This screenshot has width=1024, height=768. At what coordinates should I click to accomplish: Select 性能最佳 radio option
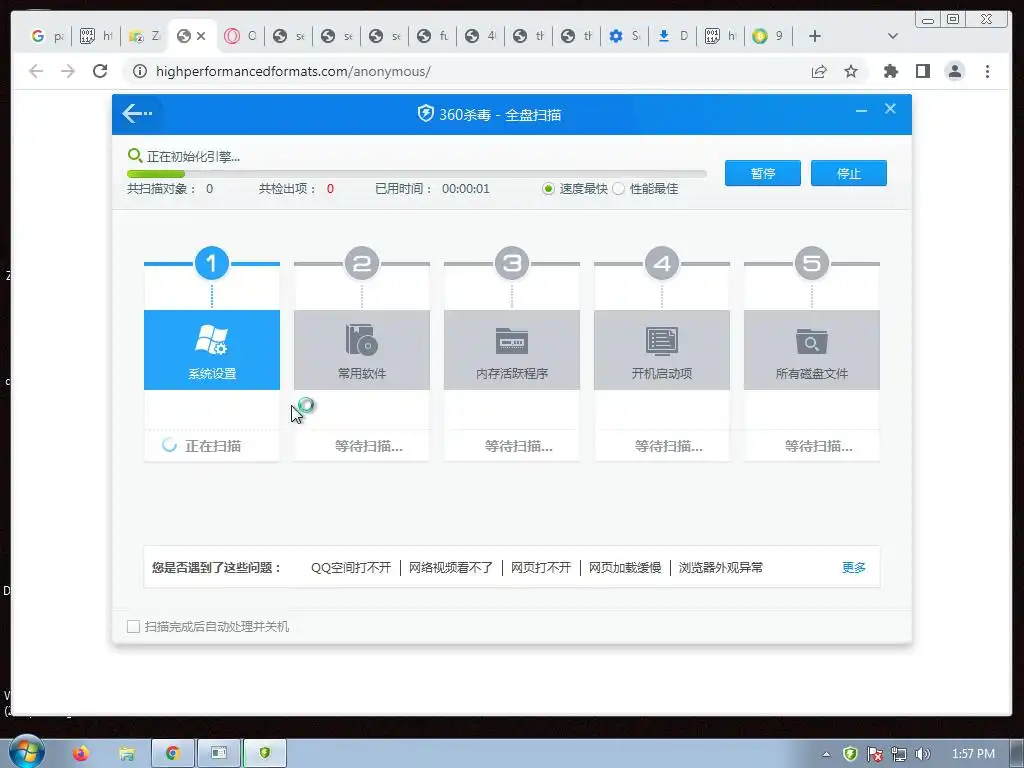tap(618, 189)
